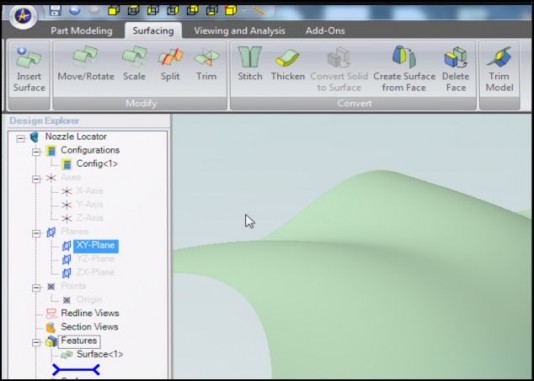Click the Stitch surfaces tool
The height and width of the screenshot is (381, 534).
250,64
